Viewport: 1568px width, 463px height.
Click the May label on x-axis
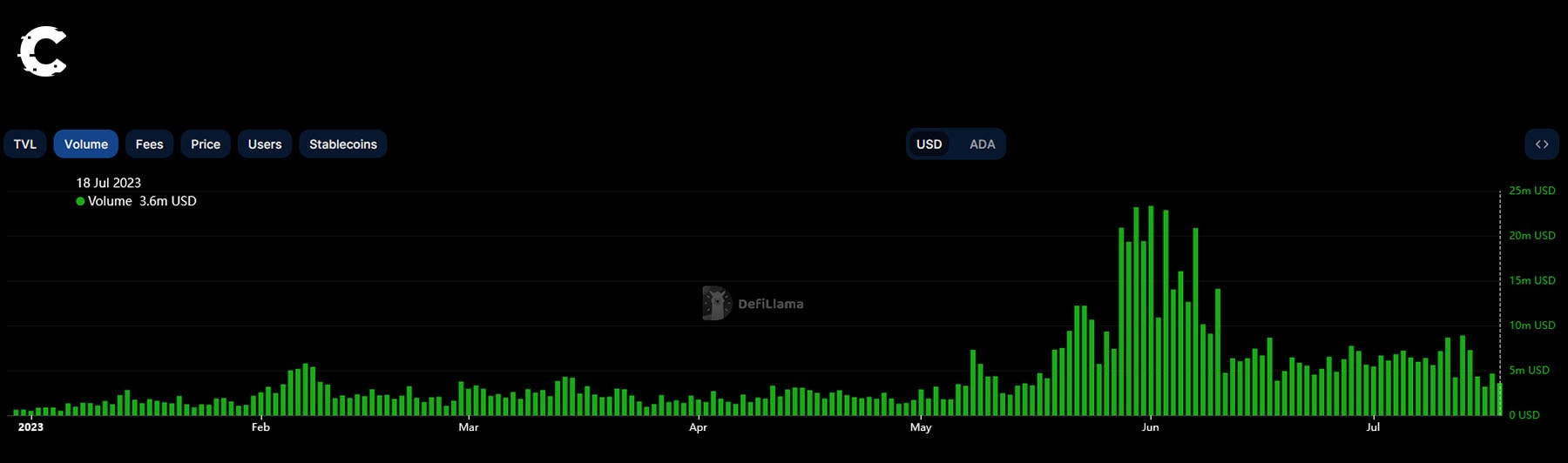921,427
